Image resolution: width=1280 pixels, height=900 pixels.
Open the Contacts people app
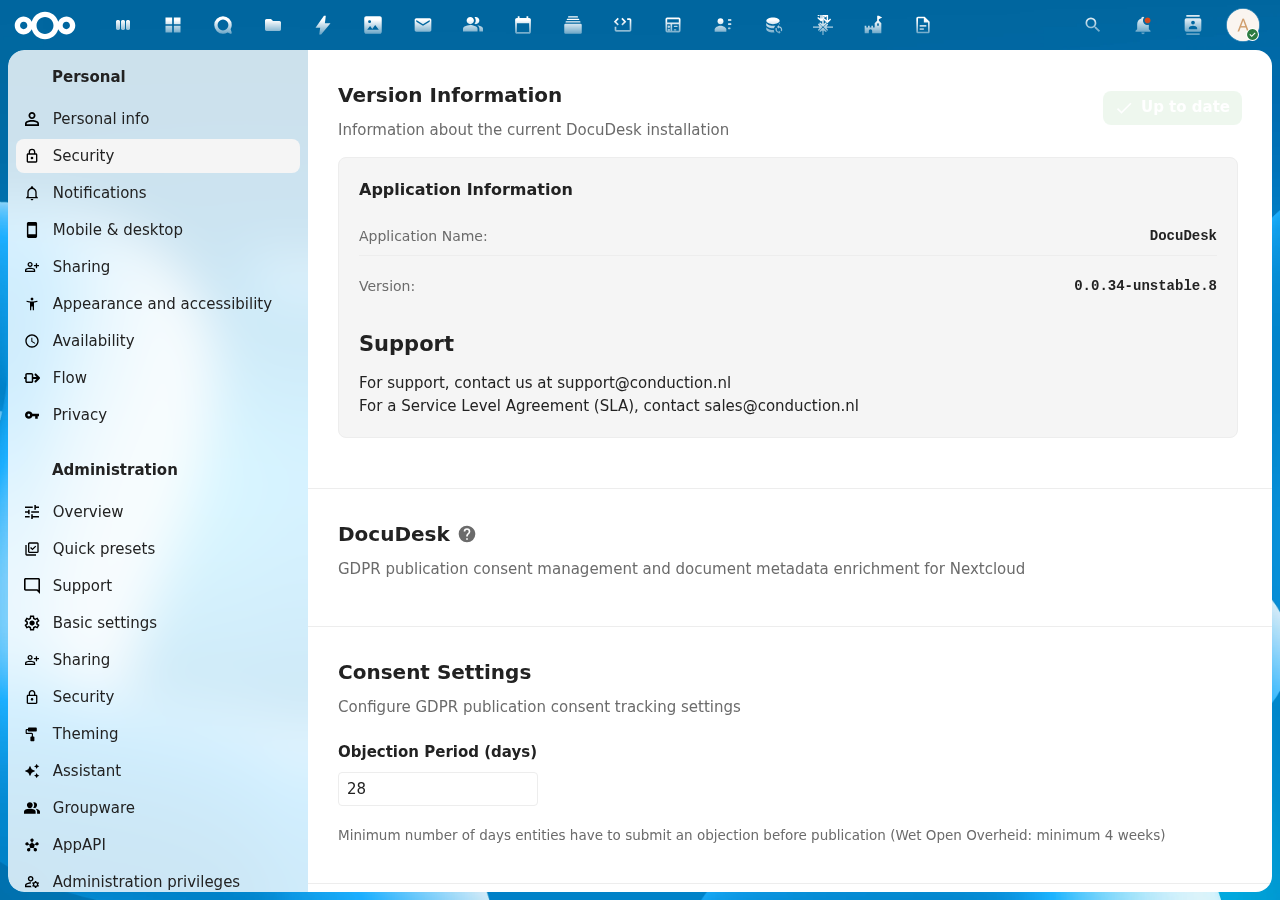pyautogui.click(x=473, y=25)
